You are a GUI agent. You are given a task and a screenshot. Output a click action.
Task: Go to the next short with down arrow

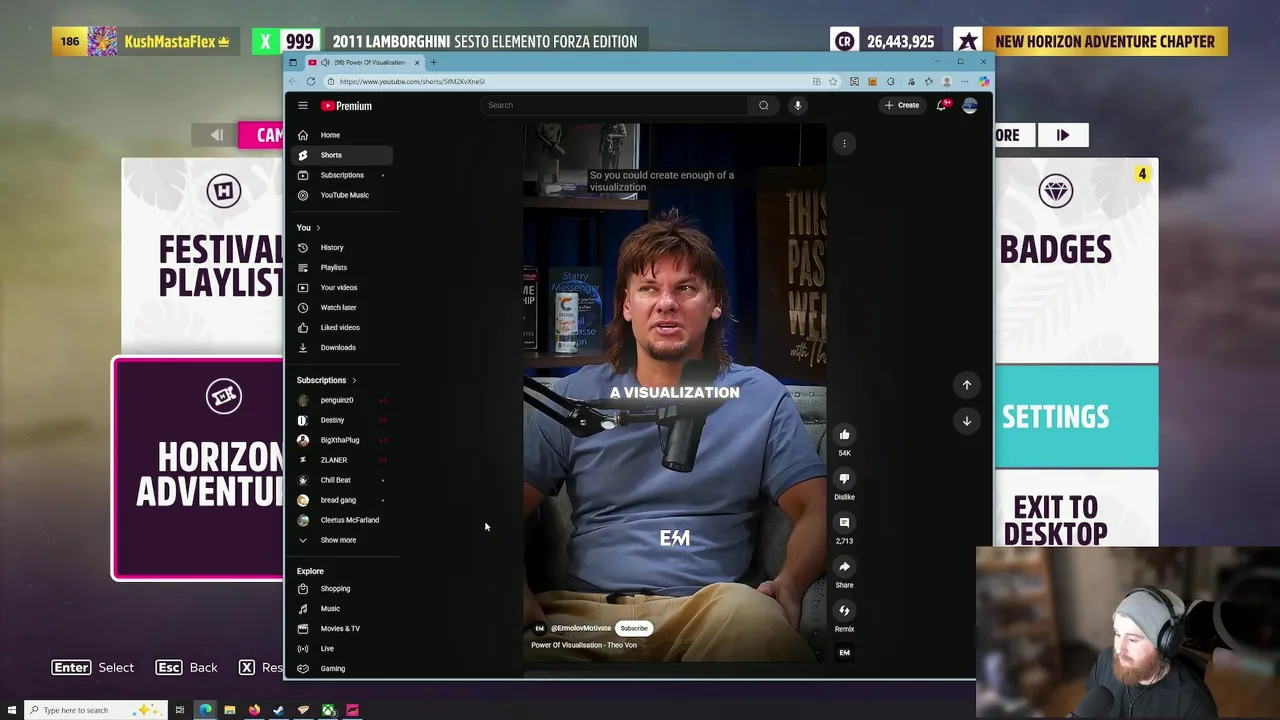tap(966, 421)
